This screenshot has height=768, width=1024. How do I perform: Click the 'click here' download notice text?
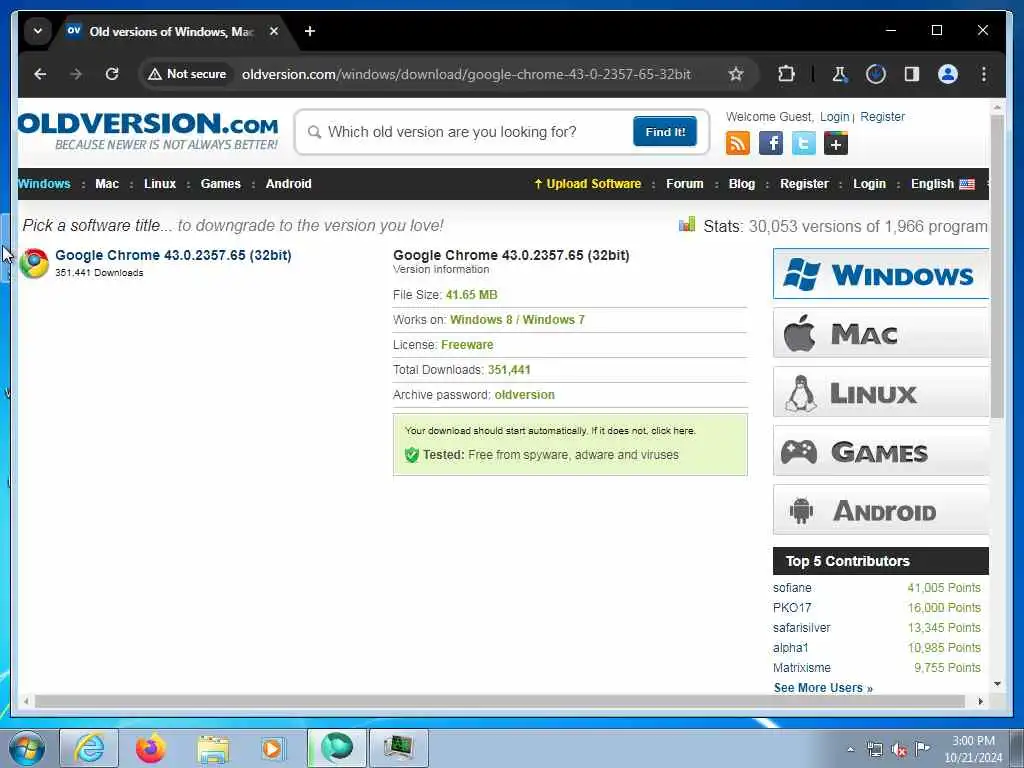tap(673, 431)
